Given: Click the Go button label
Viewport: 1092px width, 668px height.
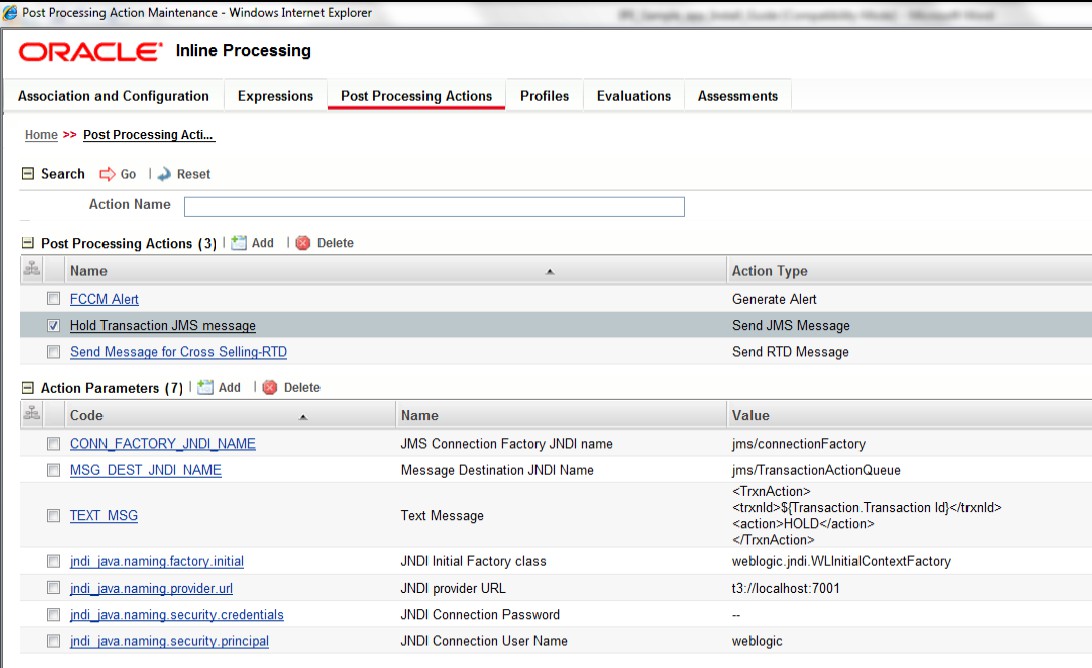Looking at the screenshot, I should [128, 174].
